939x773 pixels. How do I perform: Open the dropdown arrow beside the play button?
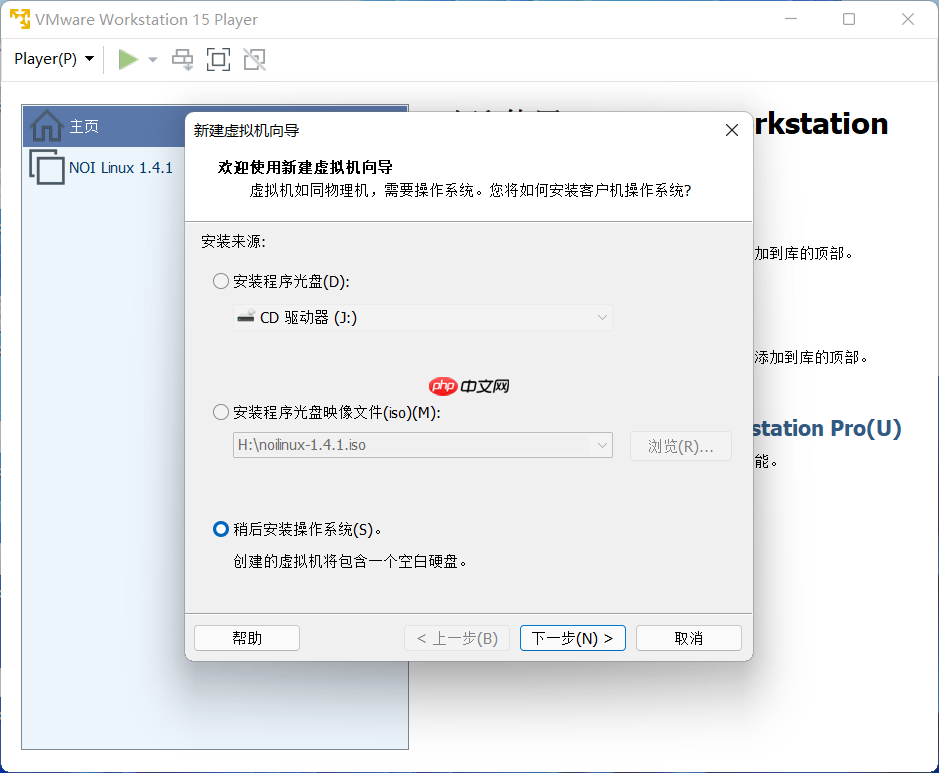coord(152,59)
